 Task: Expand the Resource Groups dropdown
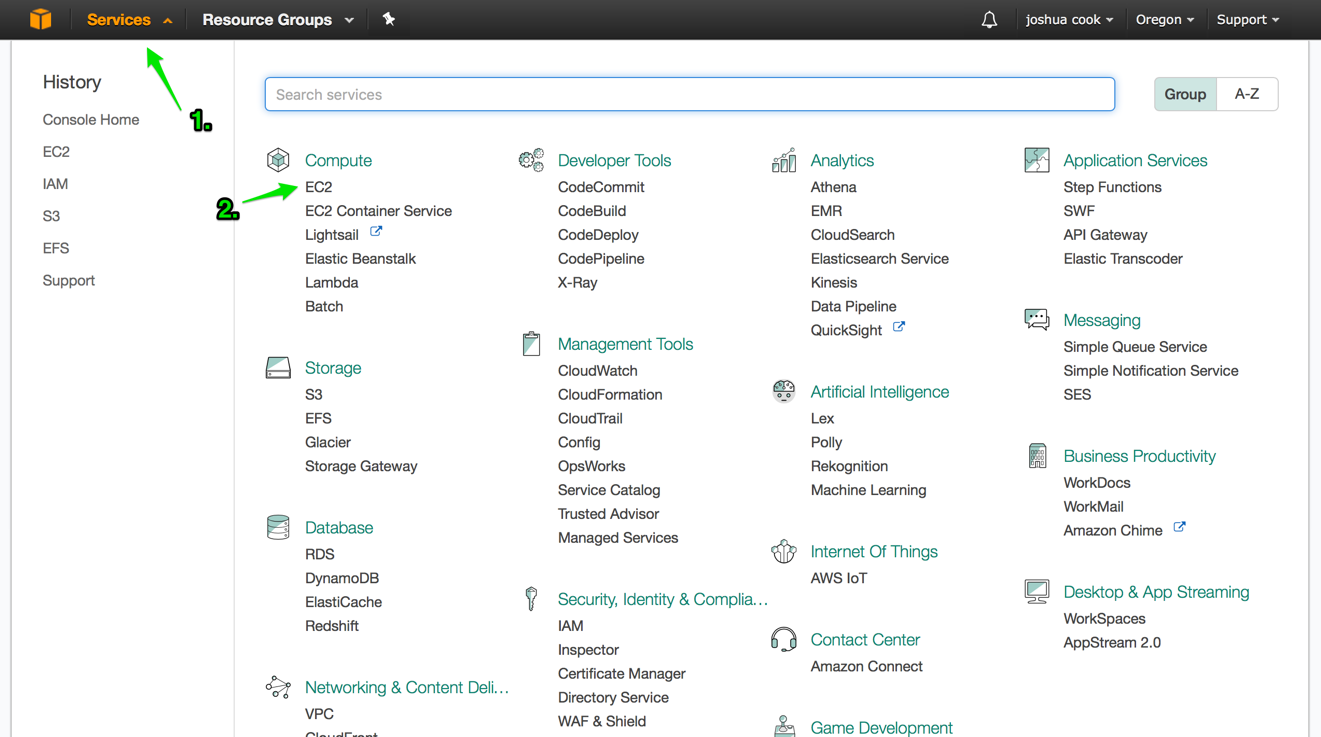tap(278, 19)
